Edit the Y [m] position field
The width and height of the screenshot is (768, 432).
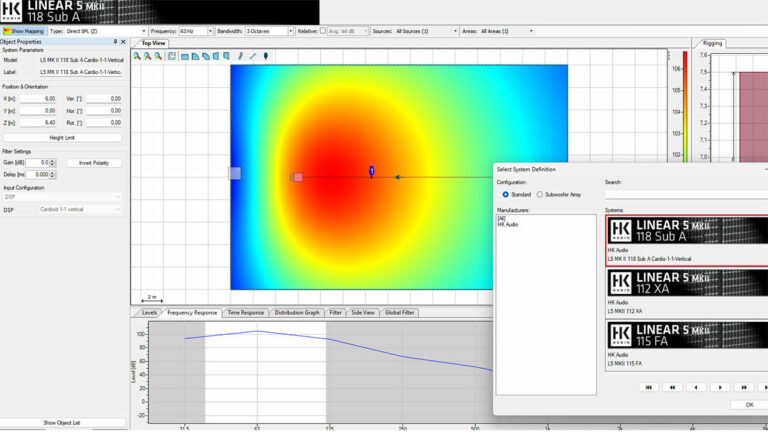(x=38, y=111)
